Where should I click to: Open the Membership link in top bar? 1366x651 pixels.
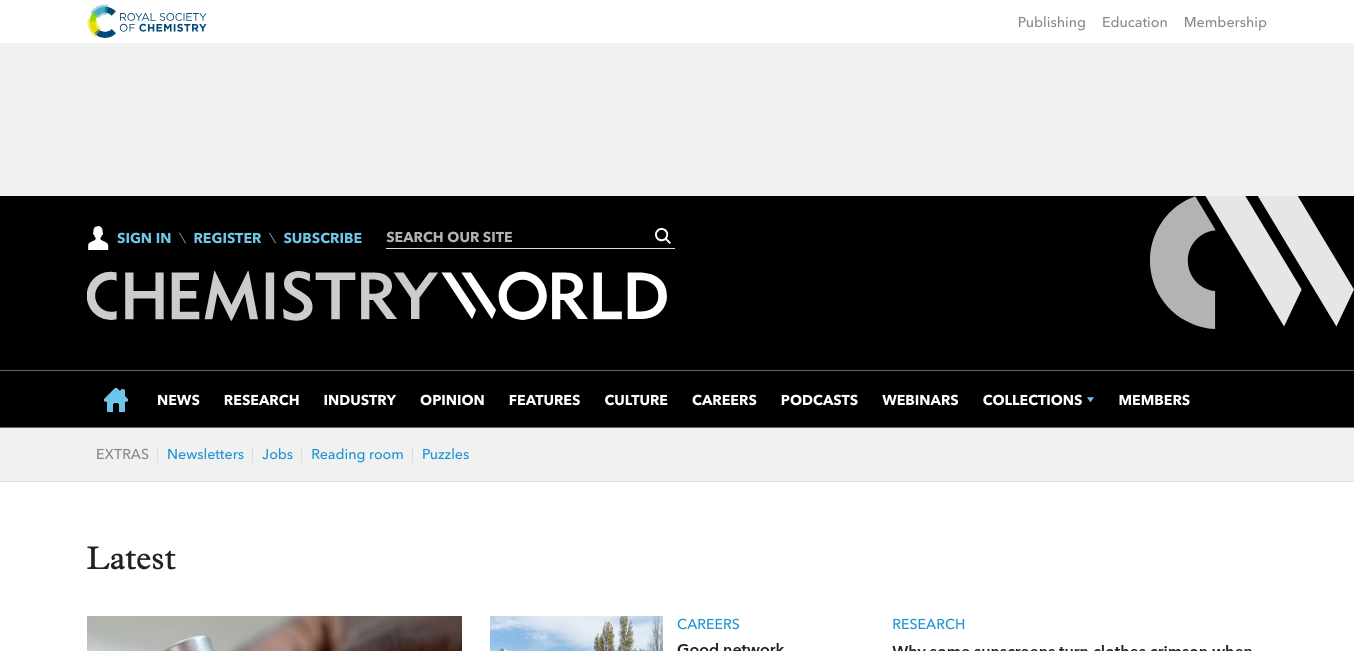[1225, 22]
